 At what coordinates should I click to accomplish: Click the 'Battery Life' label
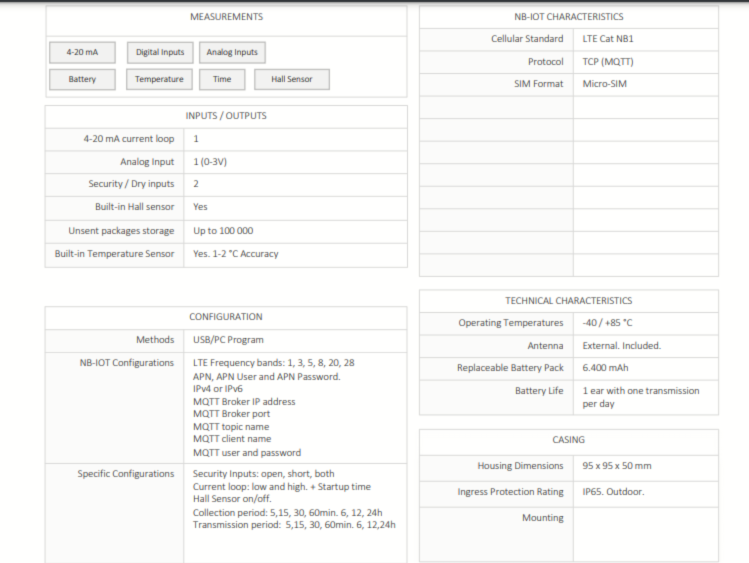539,391
